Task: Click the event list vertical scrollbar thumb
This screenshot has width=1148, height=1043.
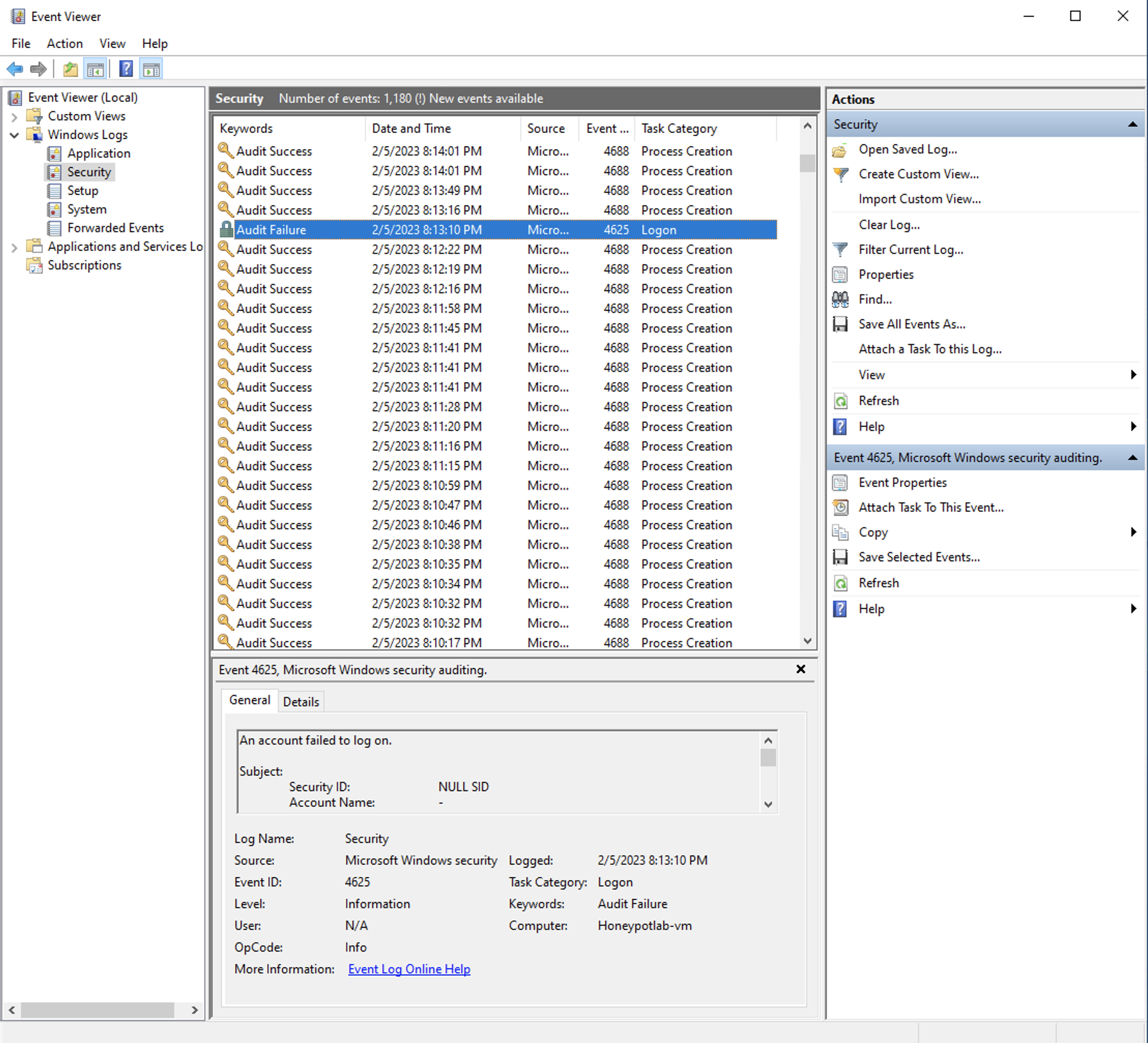Action: (x=808, y=164)
